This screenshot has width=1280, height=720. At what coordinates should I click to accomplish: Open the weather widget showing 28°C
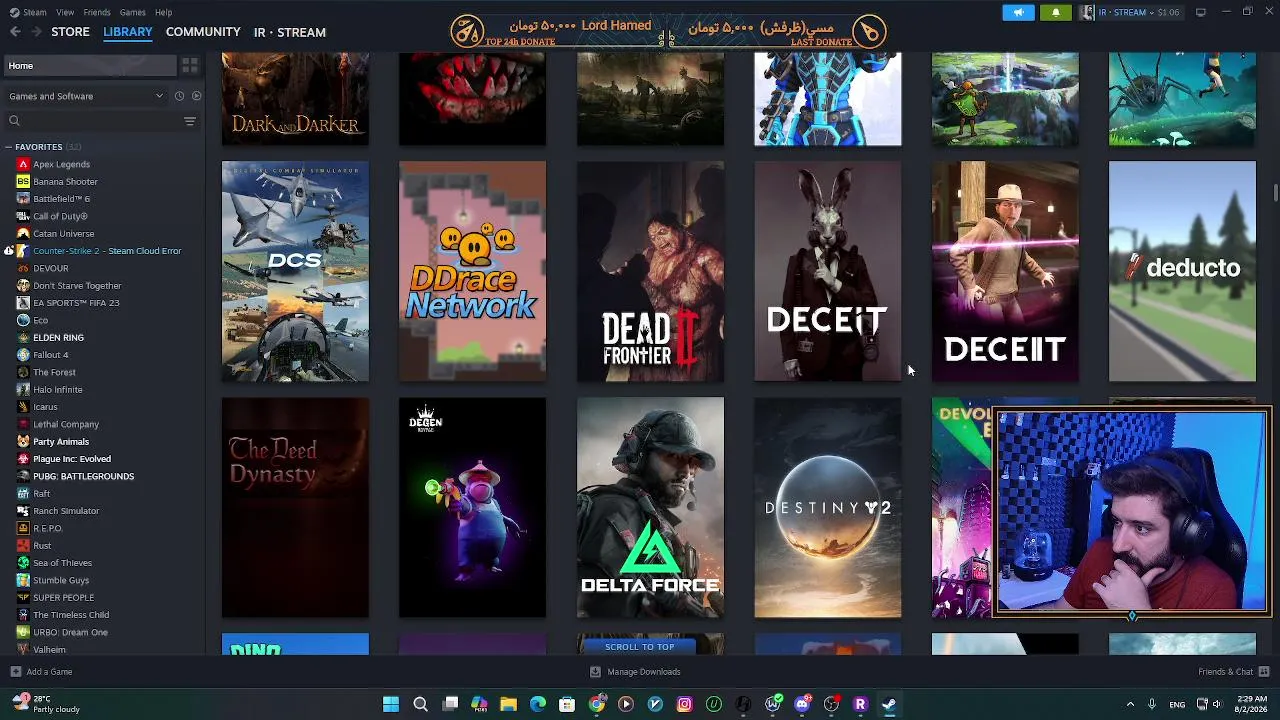click(48, 704)
